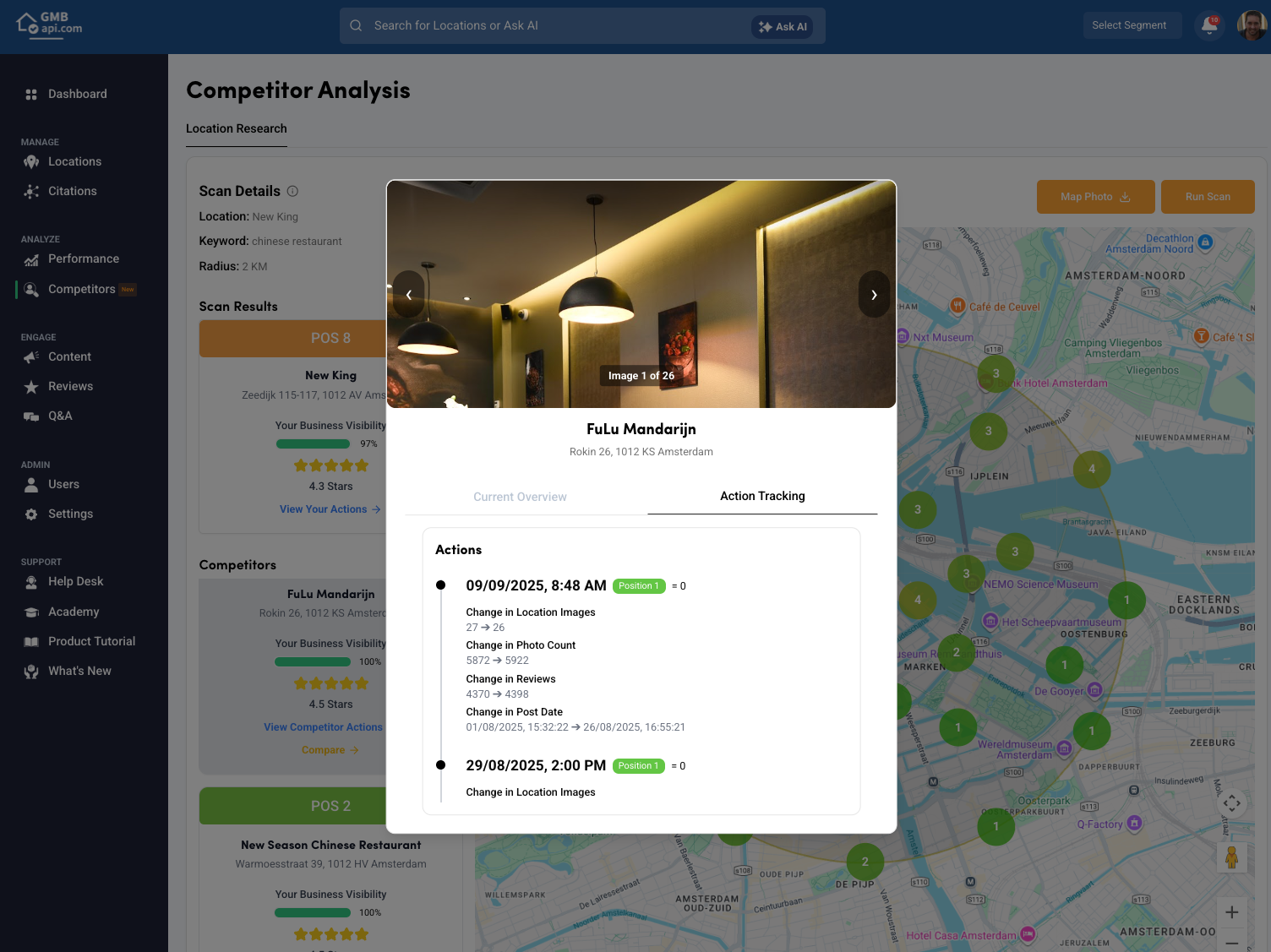Open Performance in the sidebar

[83, 259]
